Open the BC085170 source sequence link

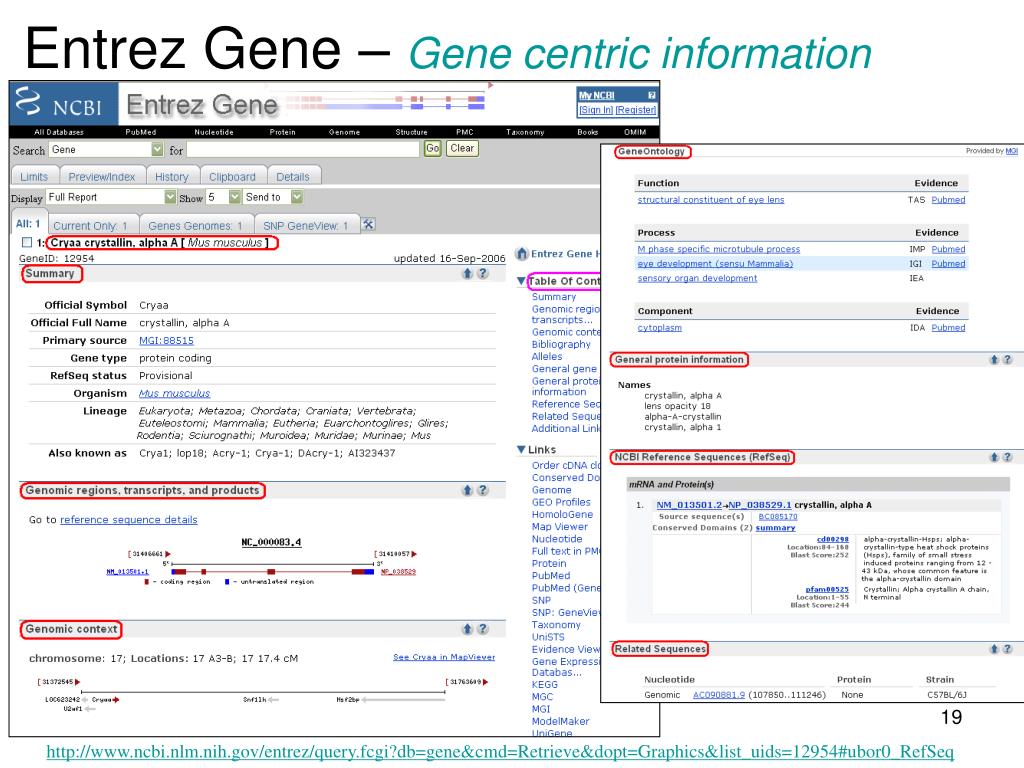point(778,517)
